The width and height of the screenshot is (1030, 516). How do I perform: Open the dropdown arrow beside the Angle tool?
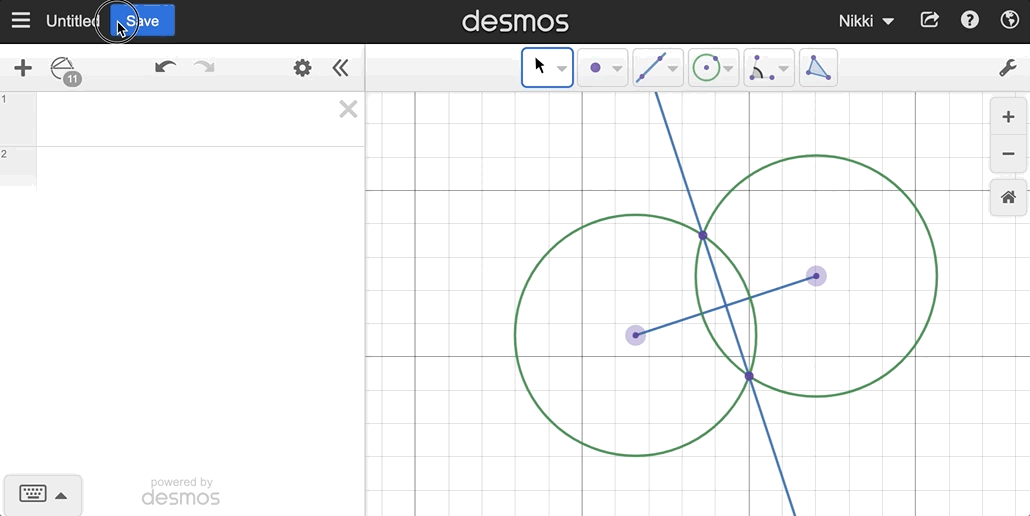point(784,69)
